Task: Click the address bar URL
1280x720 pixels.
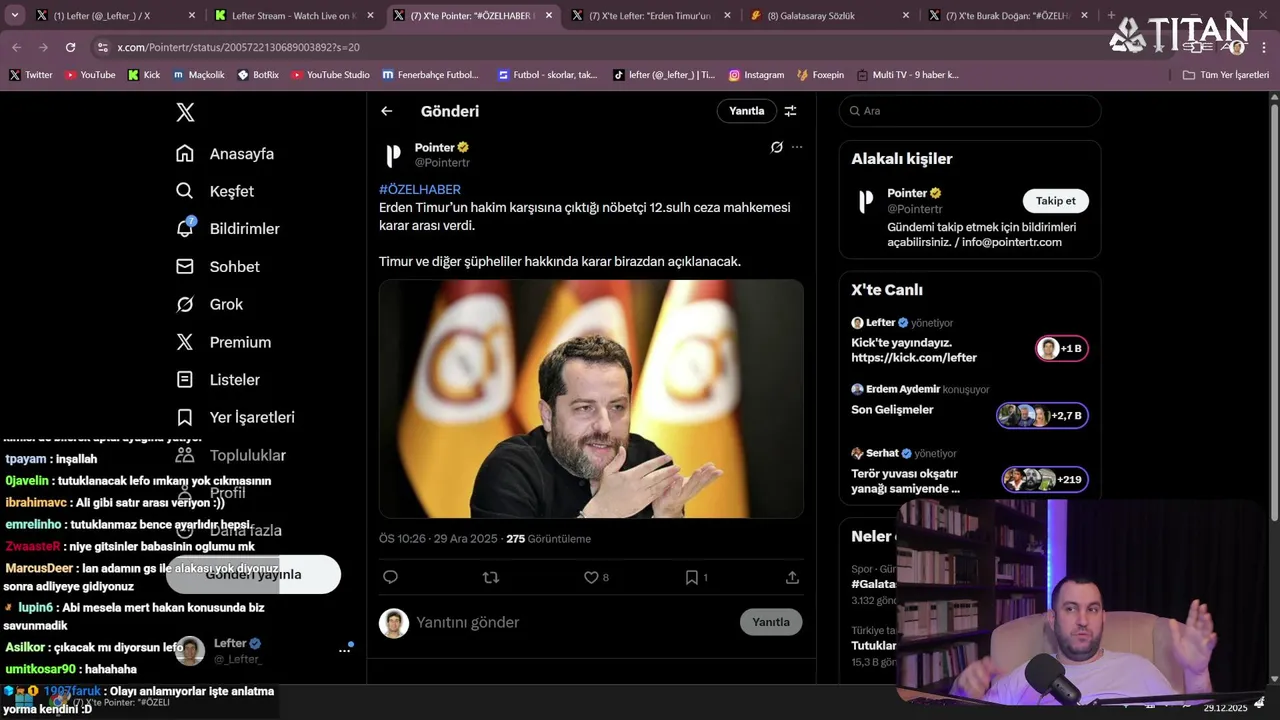Action: [238, 47]
